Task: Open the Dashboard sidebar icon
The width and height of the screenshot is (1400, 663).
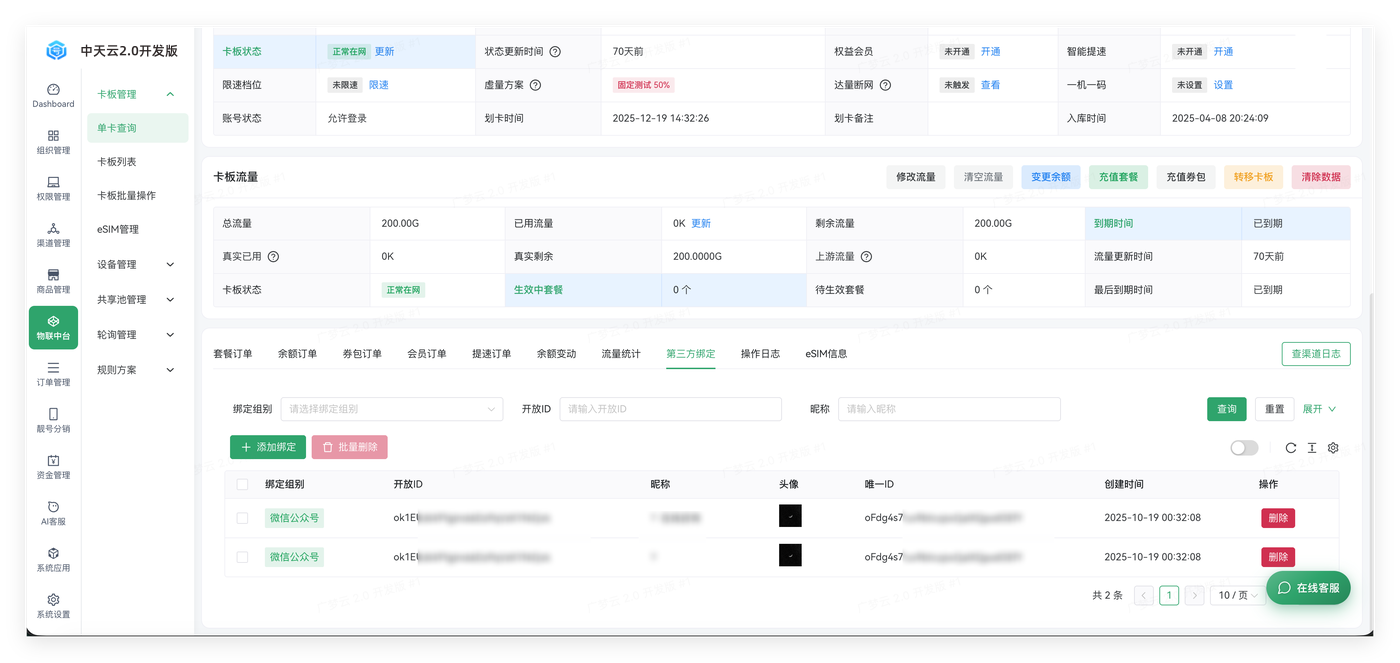Action: 53,96
